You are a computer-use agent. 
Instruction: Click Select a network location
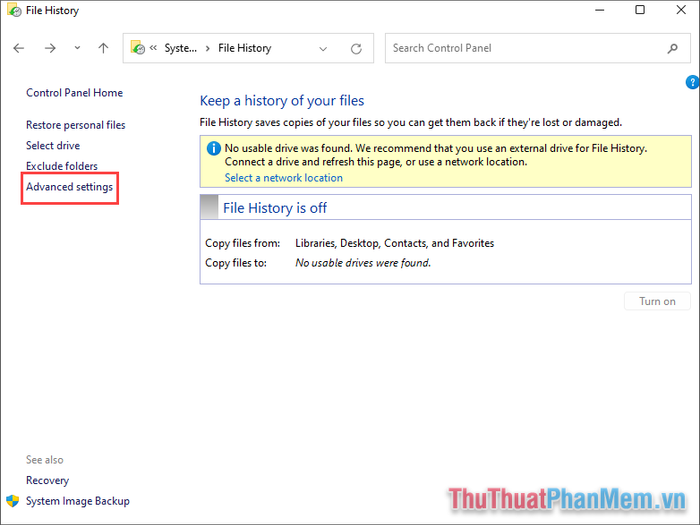[x=283, y=178]
